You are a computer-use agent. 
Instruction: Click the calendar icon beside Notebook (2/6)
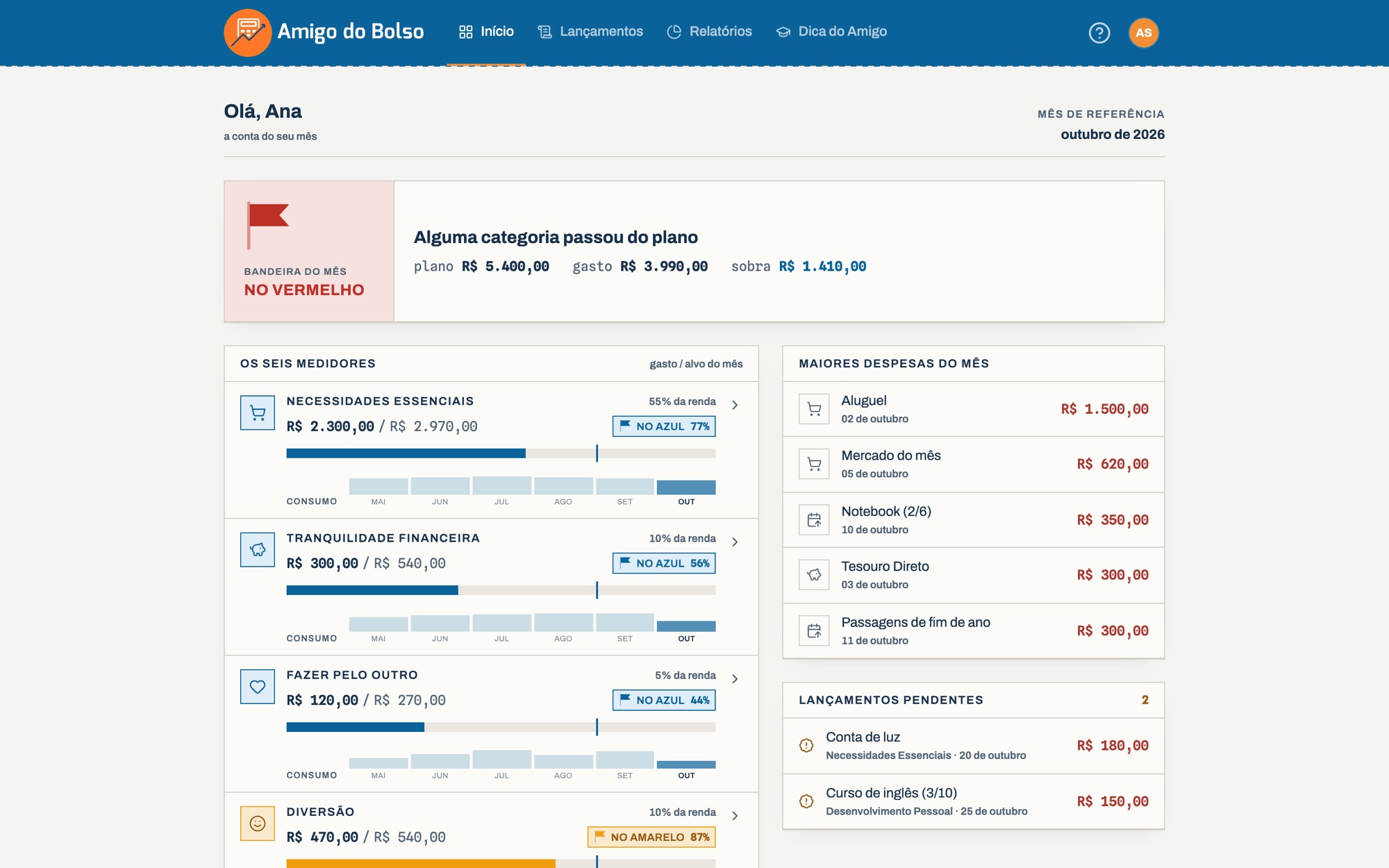[x=814, y=519]
